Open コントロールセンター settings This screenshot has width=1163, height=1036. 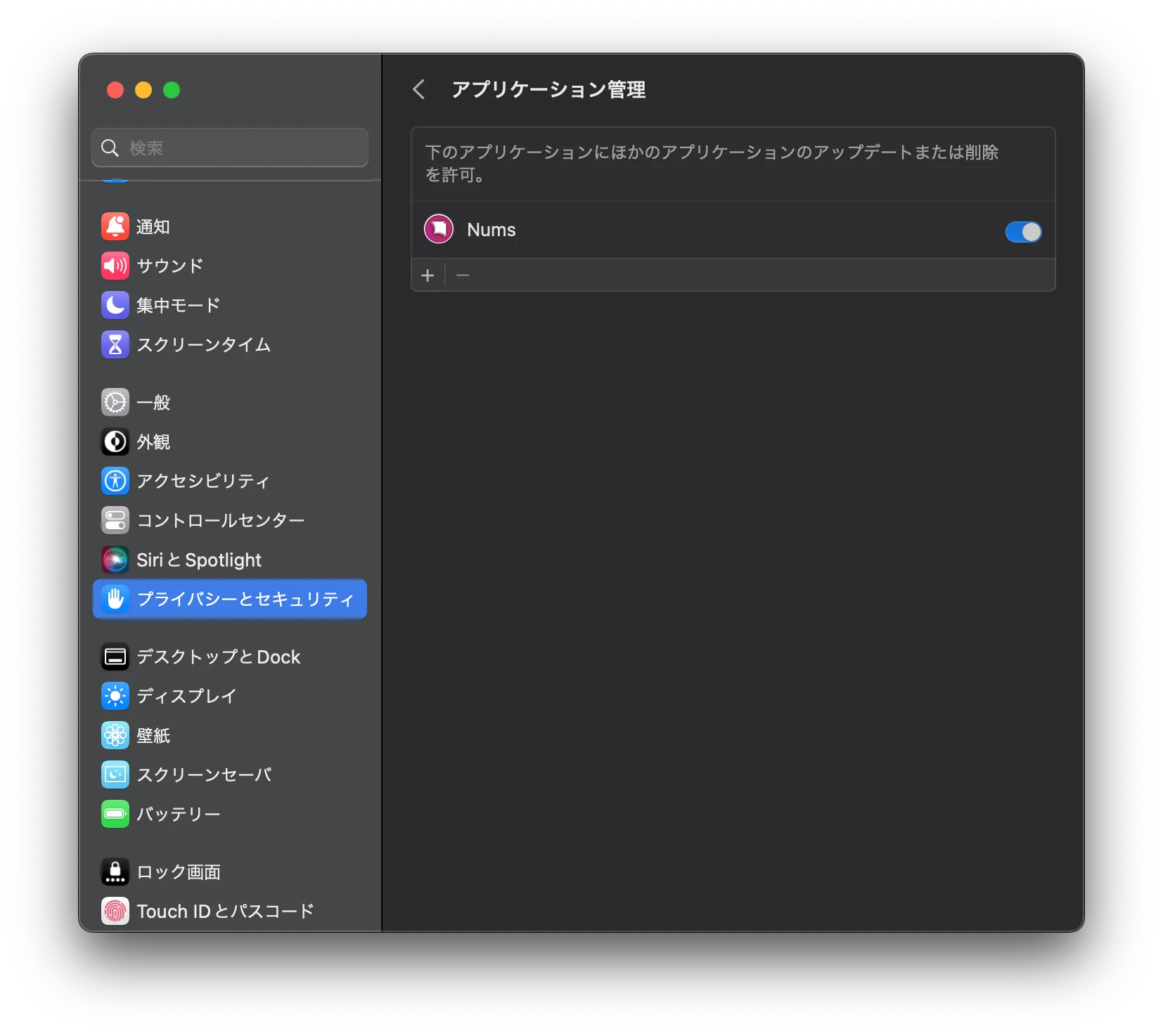[x=220, y=520]
